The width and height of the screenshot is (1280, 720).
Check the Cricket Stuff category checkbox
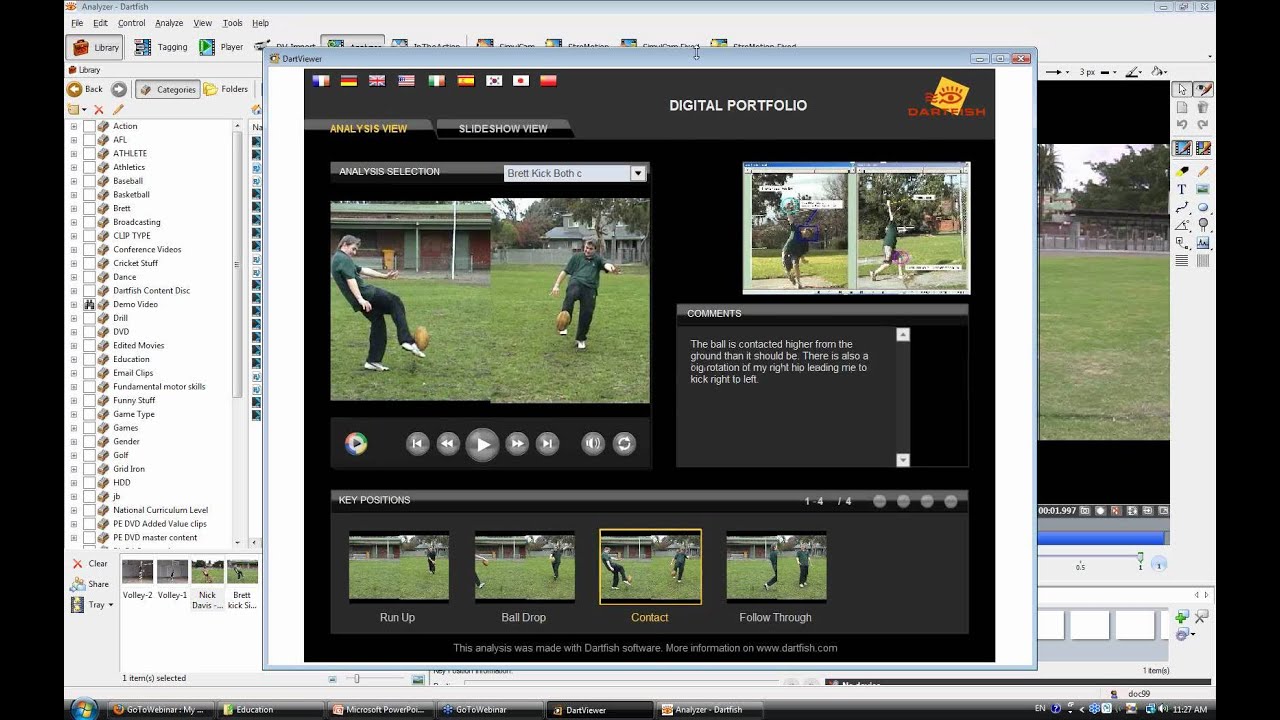(x=89, y=263)
